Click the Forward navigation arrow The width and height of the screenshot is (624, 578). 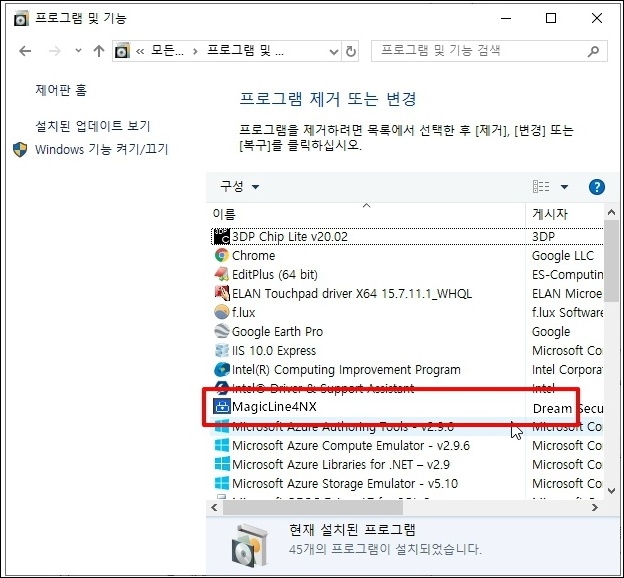click(55, 51)
